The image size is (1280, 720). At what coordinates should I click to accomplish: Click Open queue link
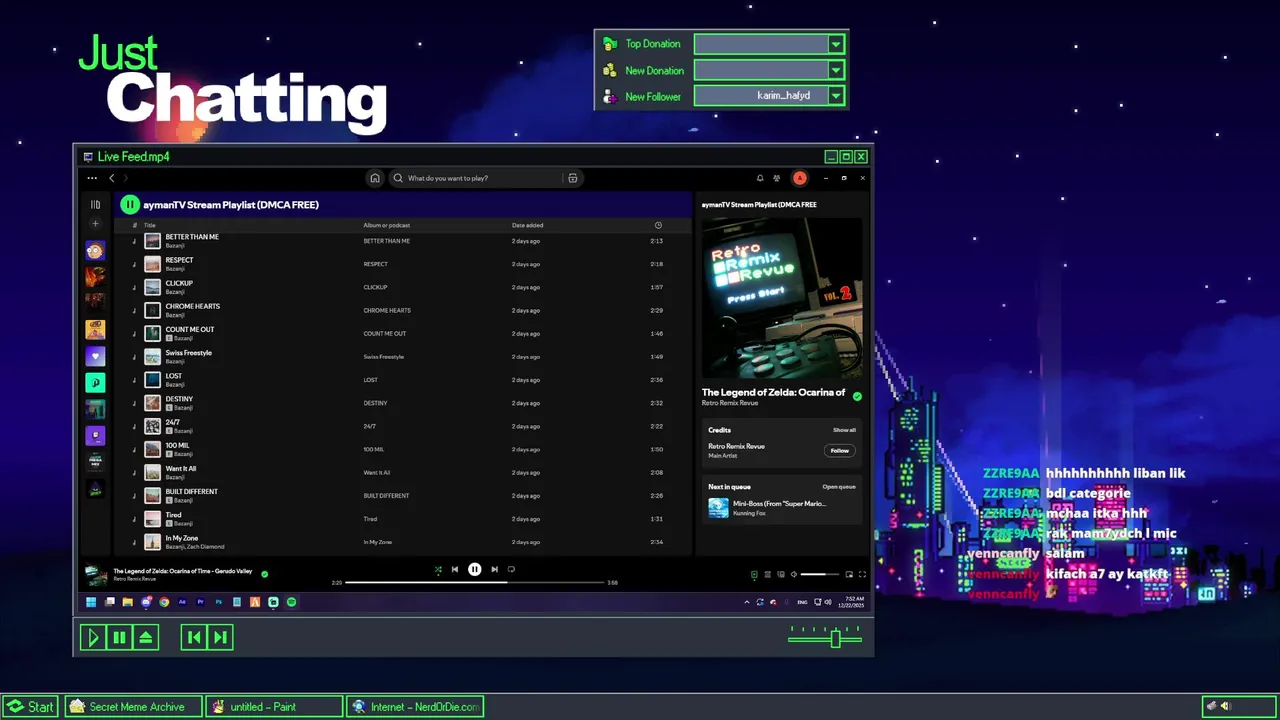[x=839, y=487]
